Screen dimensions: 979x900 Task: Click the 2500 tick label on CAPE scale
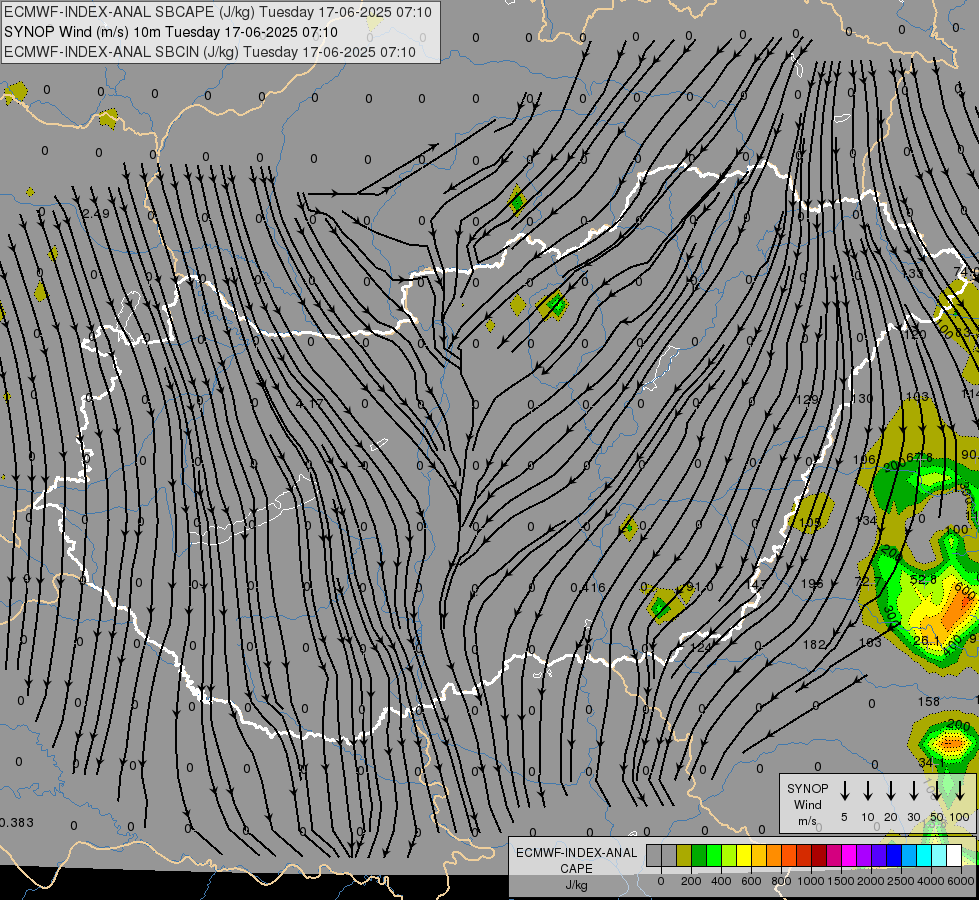click(x=901, y=881)
